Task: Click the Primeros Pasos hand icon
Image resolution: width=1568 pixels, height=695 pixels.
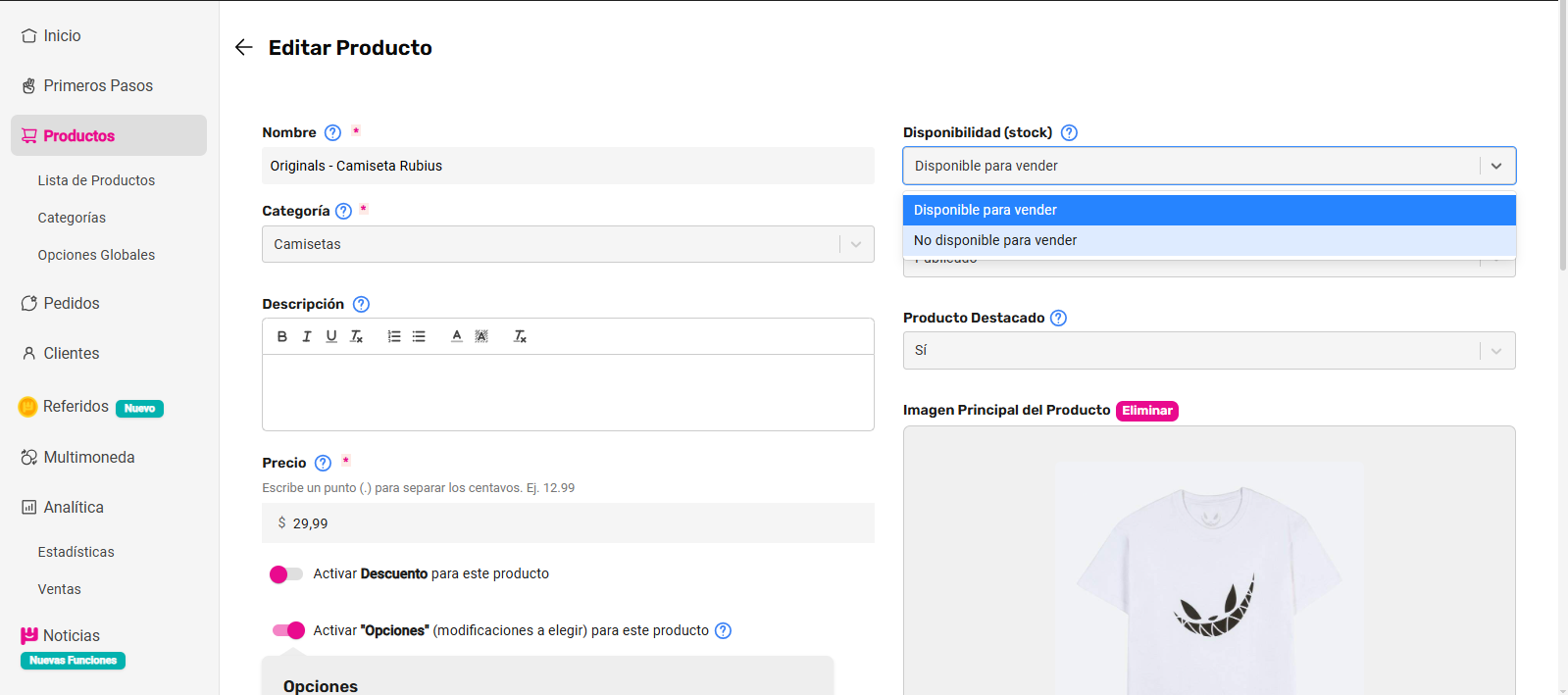Action: [29, 86]
